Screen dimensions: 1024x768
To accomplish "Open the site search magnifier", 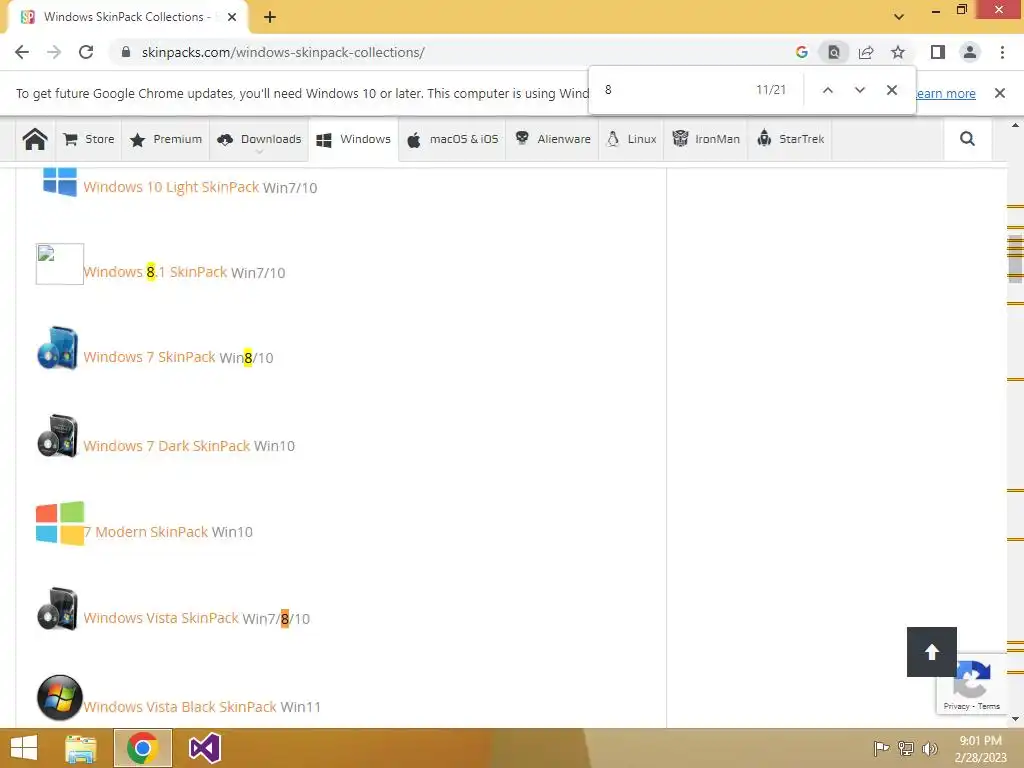I will point(967,138).
